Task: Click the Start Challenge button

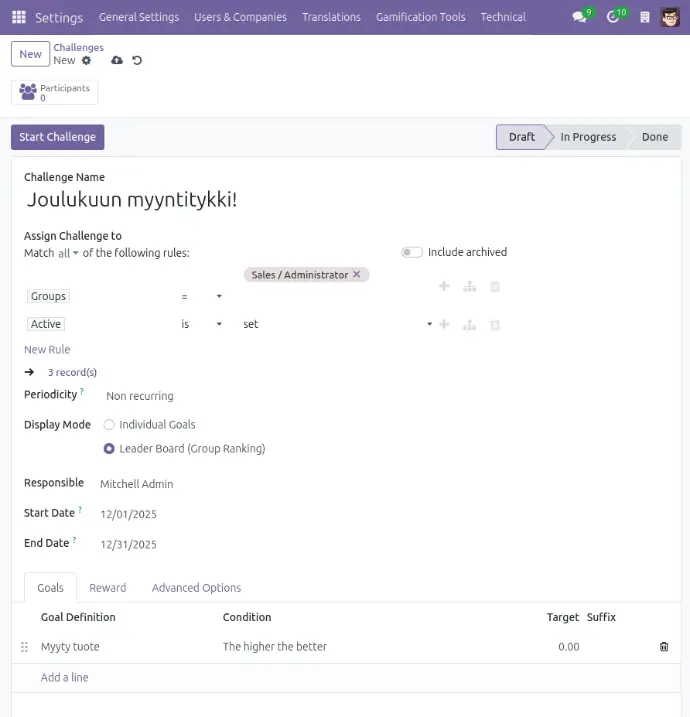Action: pyautogui.click(x=57, y=137)
